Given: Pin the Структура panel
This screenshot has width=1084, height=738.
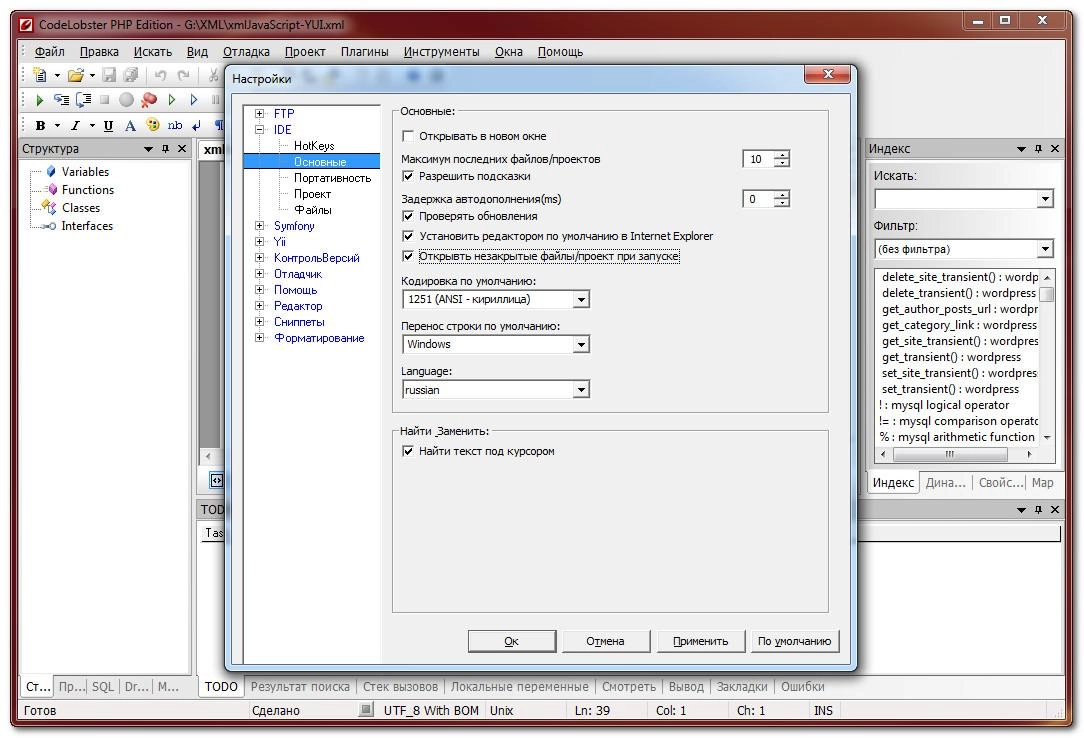Looking at the screenshot, I should point(165,149).
